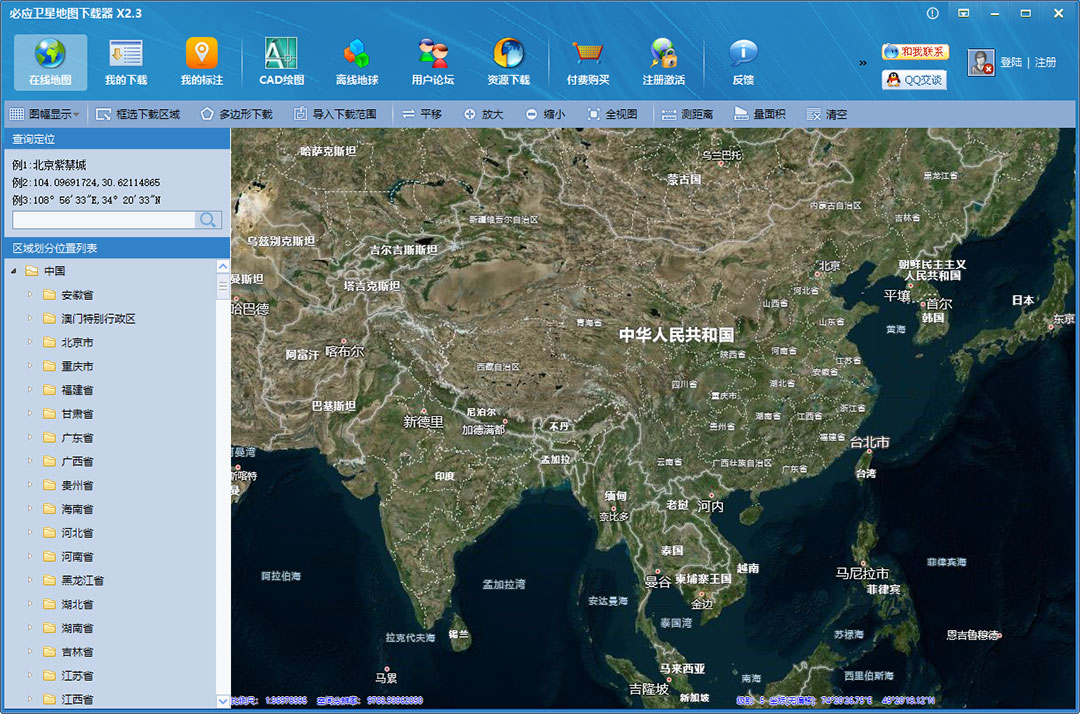Click the query location search field

(104, 220)
